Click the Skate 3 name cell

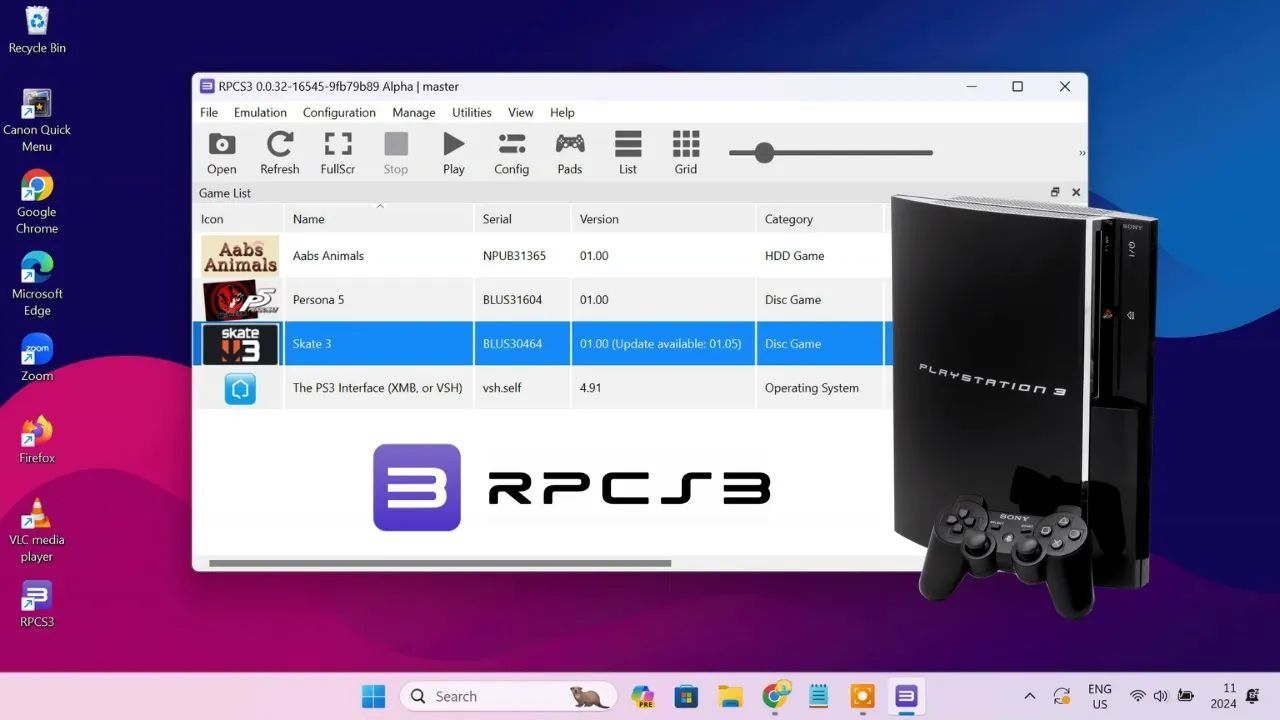click(x=379, y=344)
